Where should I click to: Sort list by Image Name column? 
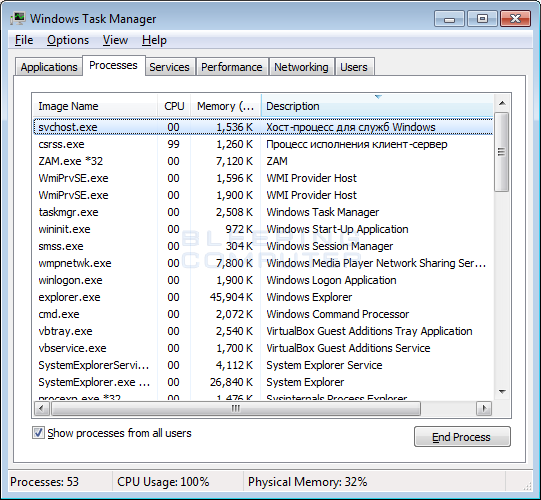(x=95, y=106)
